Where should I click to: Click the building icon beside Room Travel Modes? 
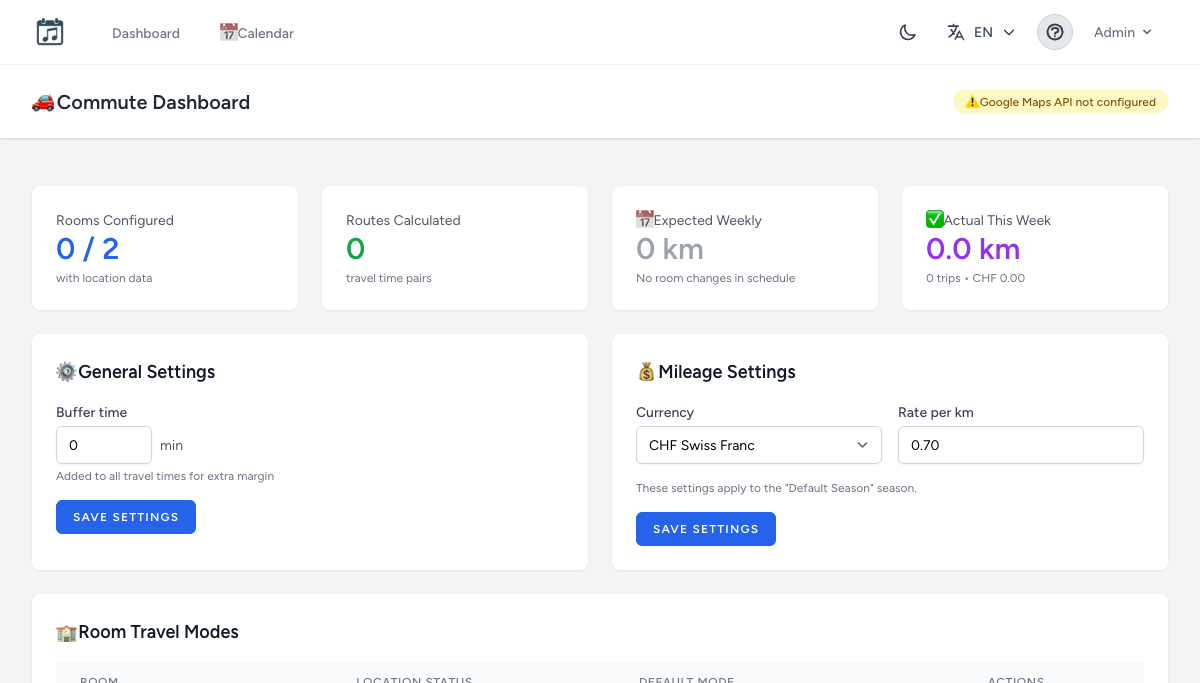66,632
